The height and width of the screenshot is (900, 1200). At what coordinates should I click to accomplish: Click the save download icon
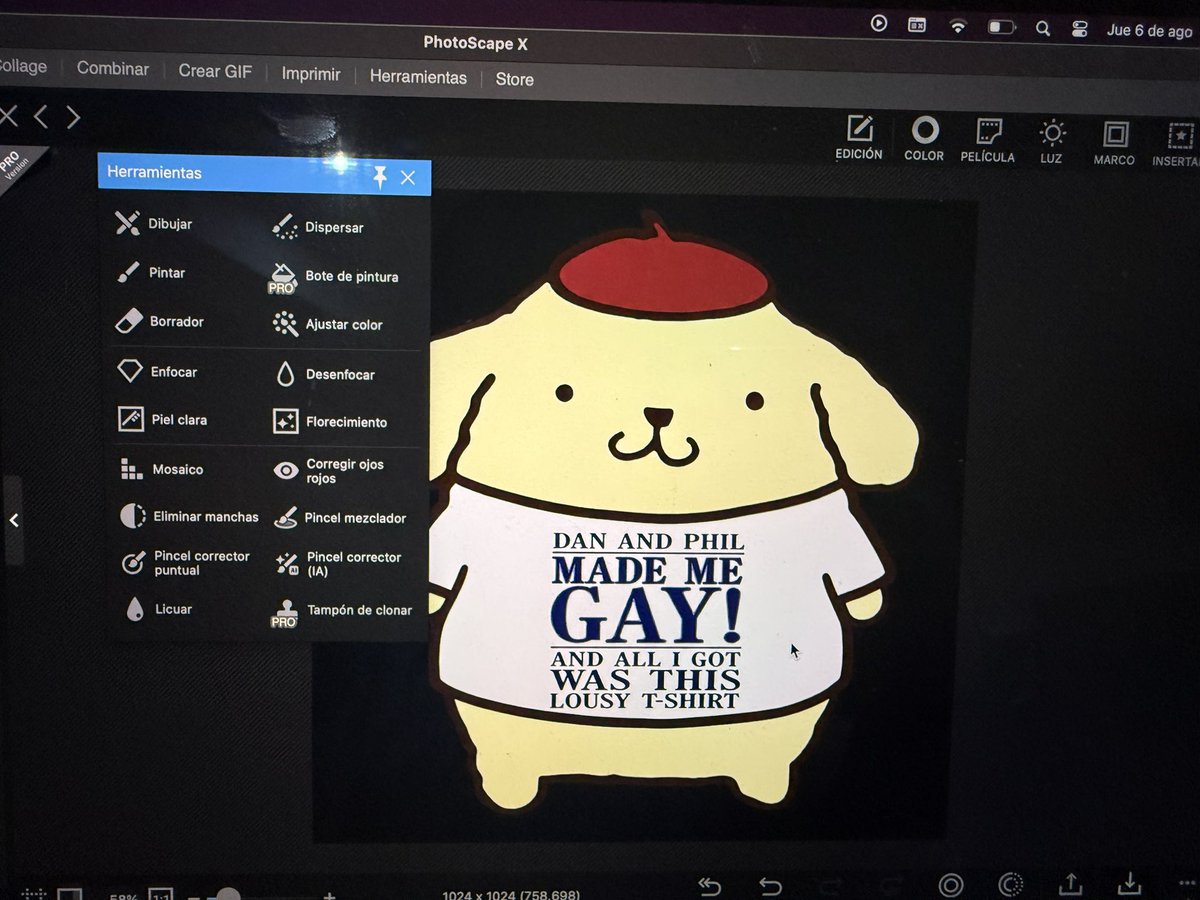tap(1129, 883)
